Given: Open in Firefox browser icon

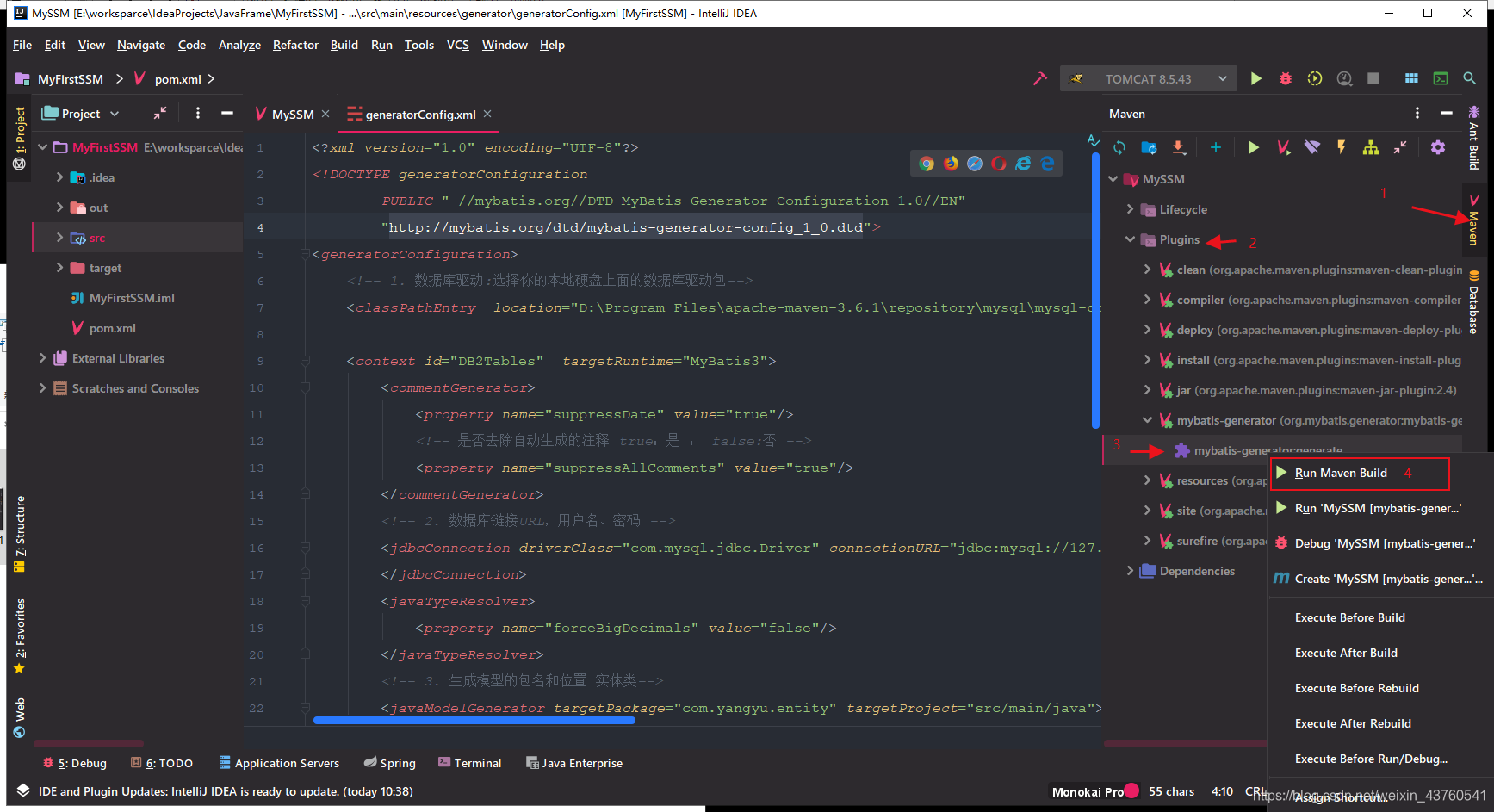Looking at the screenshot, I should click(951, 164).
